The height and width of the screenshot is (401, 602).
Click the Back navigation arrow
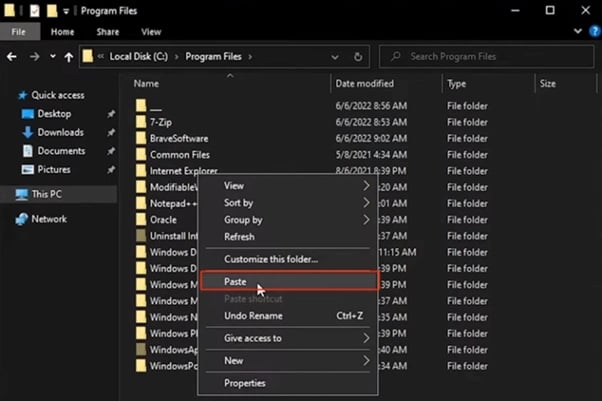(x=12, y=57)
